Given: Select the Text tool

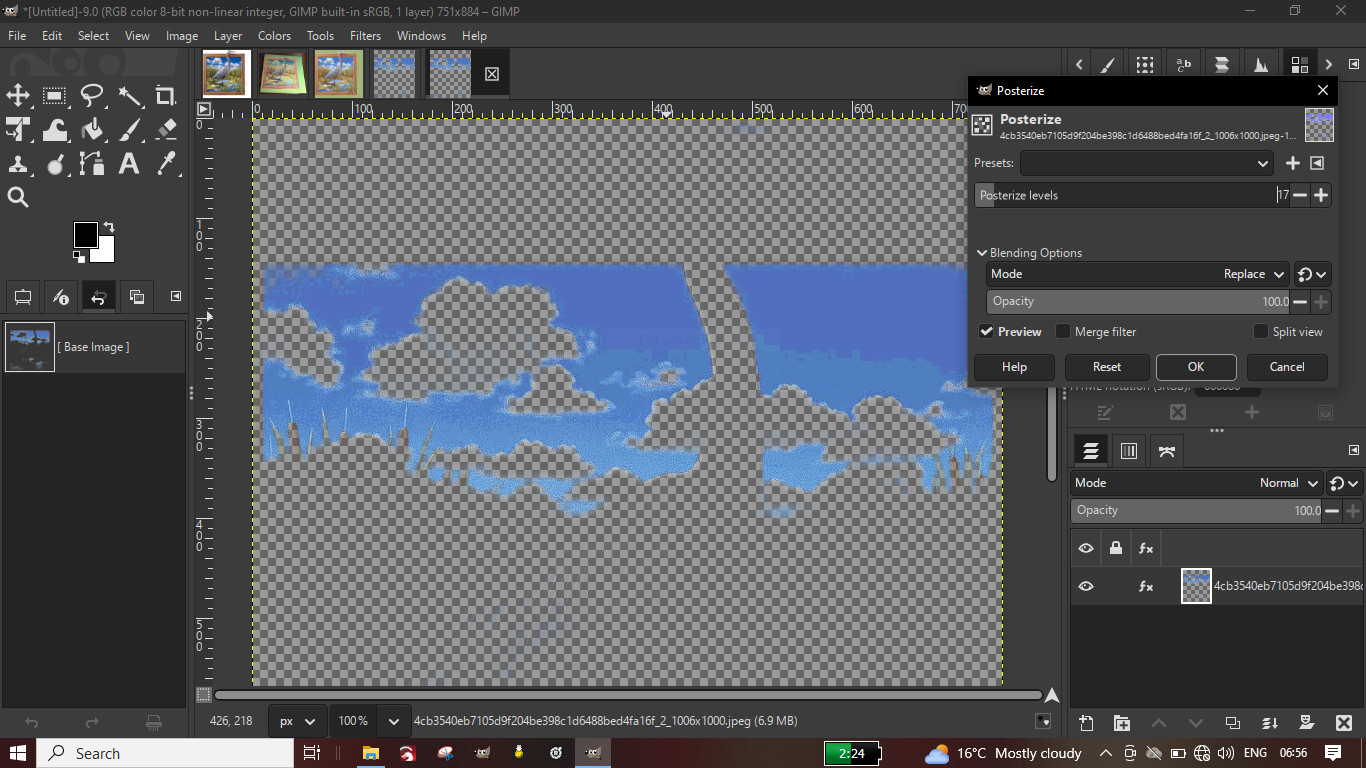Looking at the screenshot, I should [x=129, y=164].
